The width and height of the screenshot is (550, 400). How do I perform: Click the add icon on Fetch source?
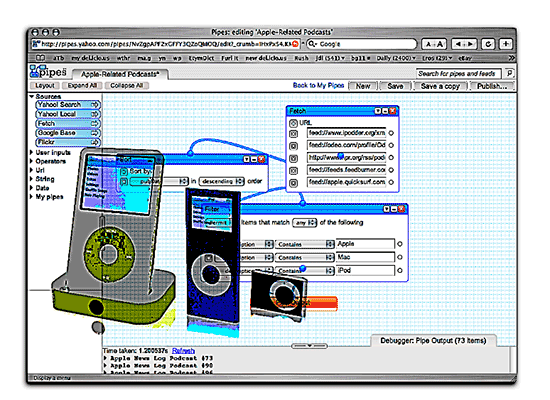[94, 124]
